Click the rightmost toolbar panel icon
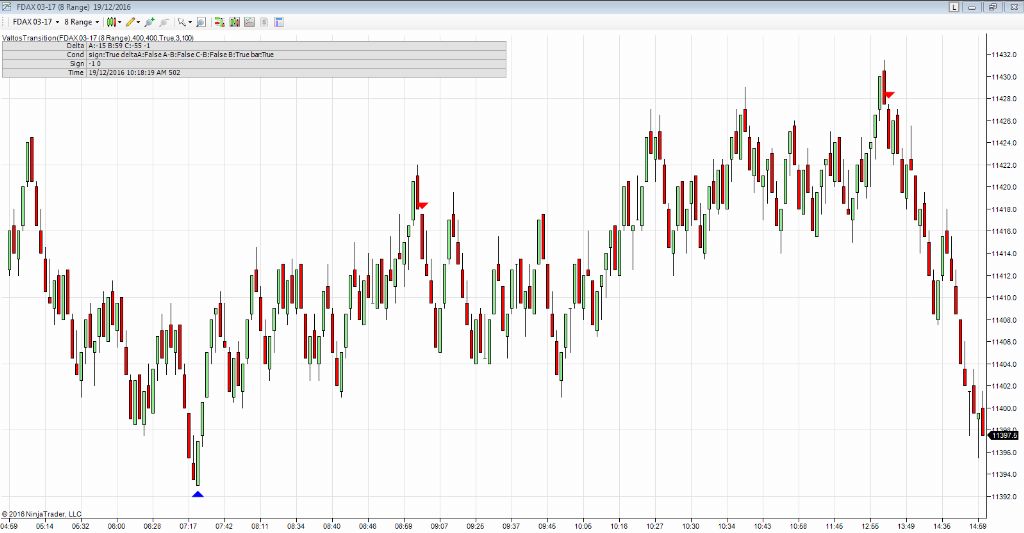 click(x=279, y=21)
